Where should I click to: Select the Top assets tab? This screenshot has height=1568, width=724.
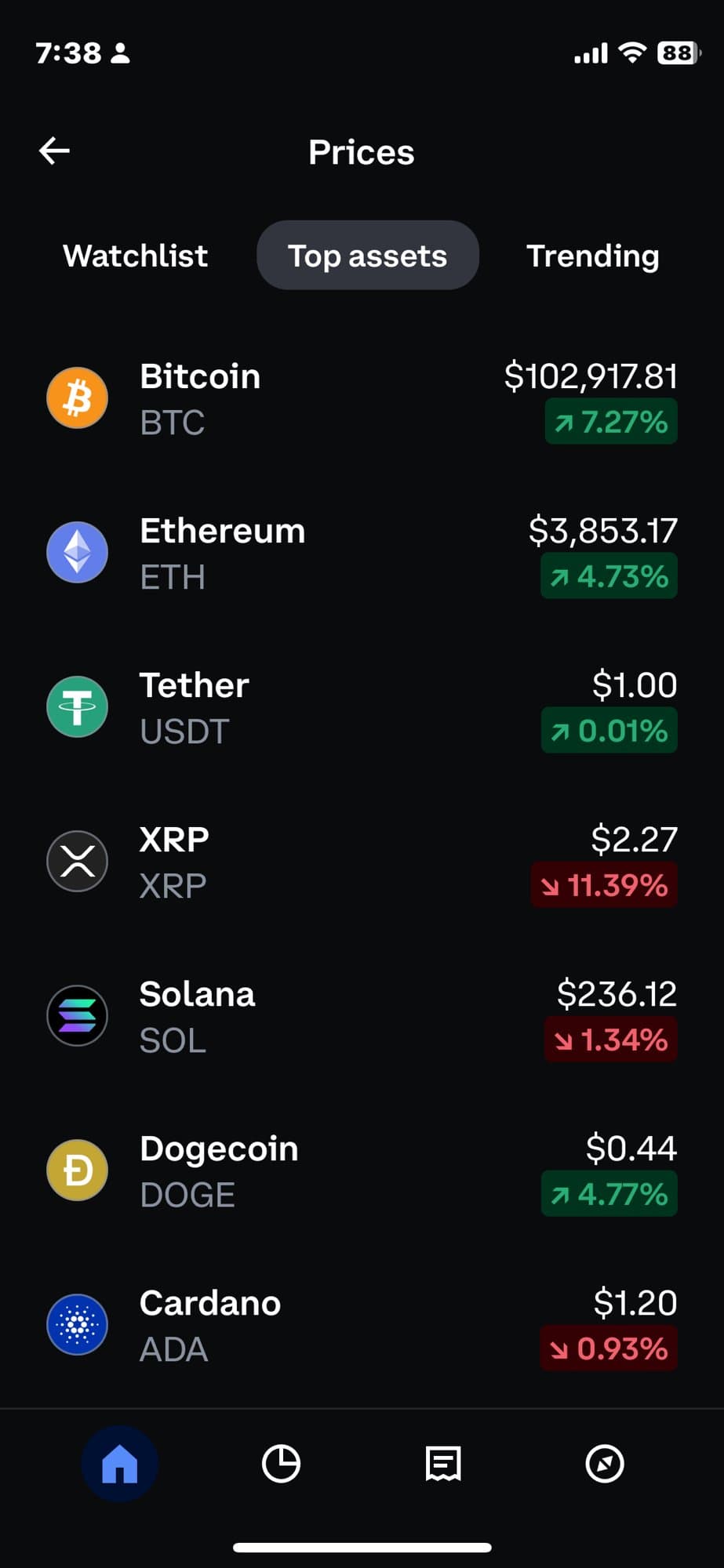coord(367,256)
